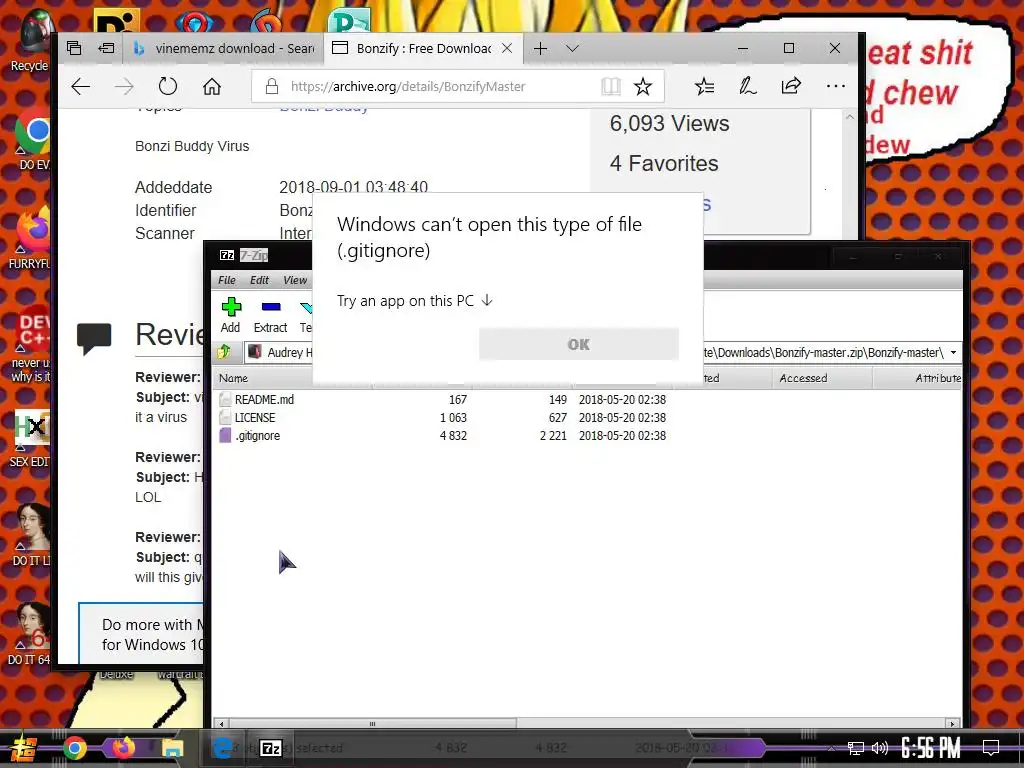1024x768 pixels.
Task: Click the 6:56 PM taskbar clock
Action: pyautogui.click(x=931, y=748)
